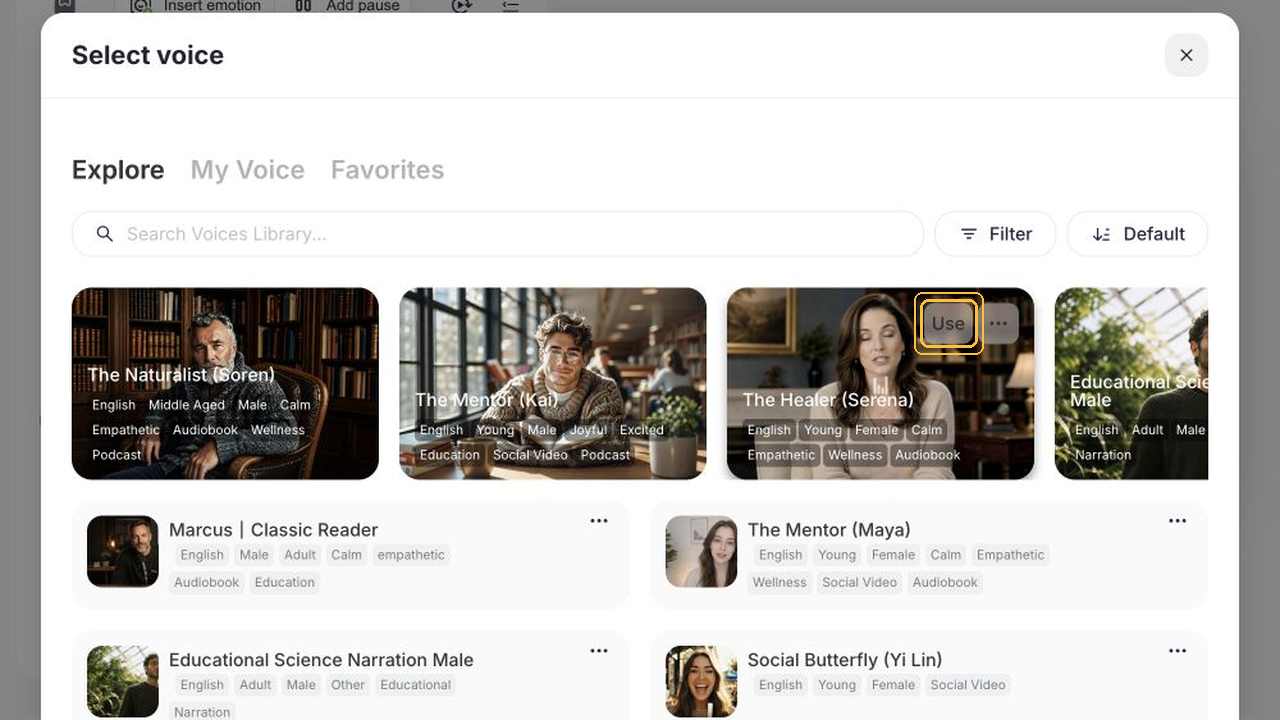Click the "Other" tag on Educational Science Narration row
This screenshot has height=720, width=1280.
[348, 685]
